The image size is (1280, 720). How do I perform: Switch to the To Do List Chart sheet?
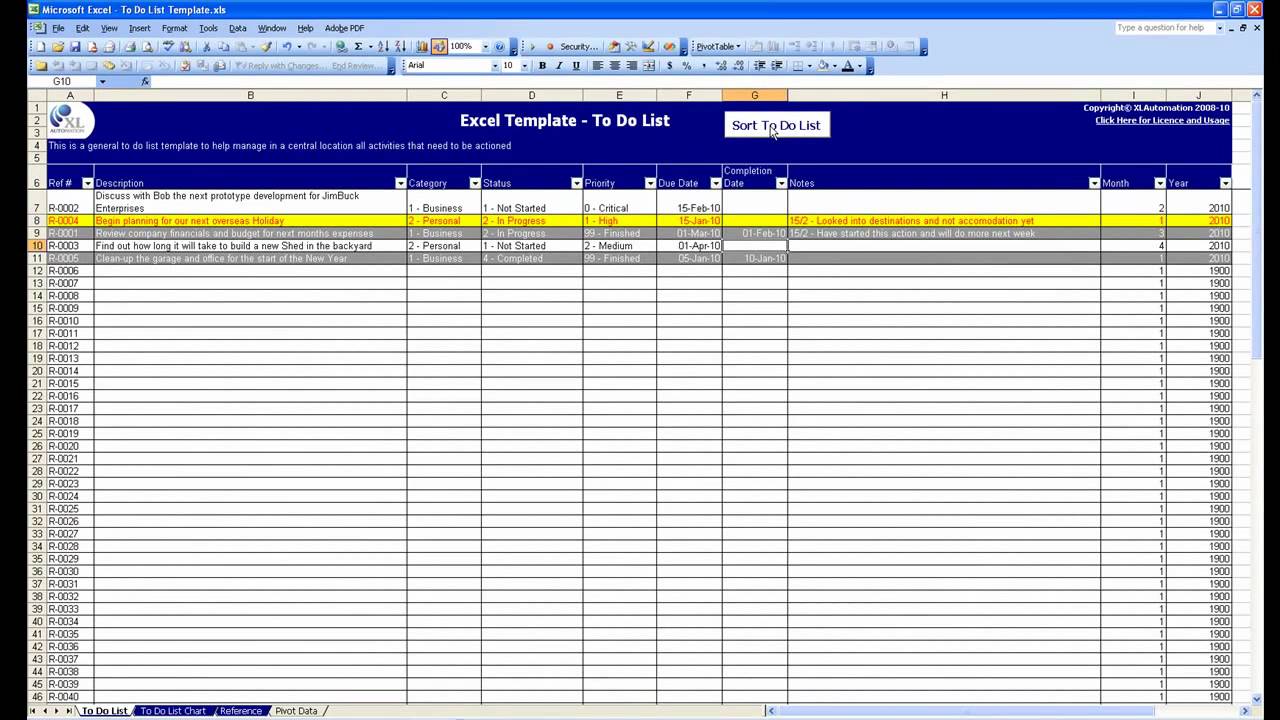pos(173,711)
